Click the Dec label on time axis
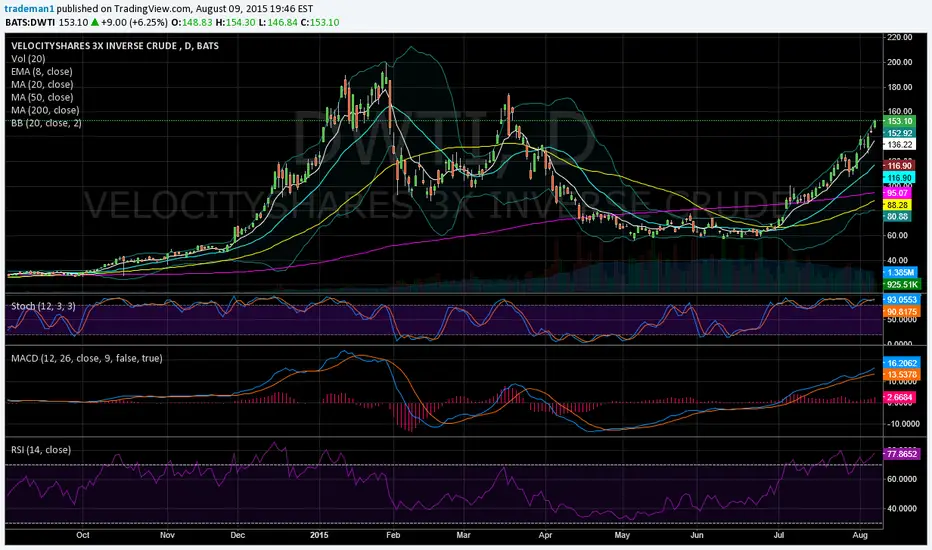The width and height of the screenshot is (932, 550). (238, 535)
